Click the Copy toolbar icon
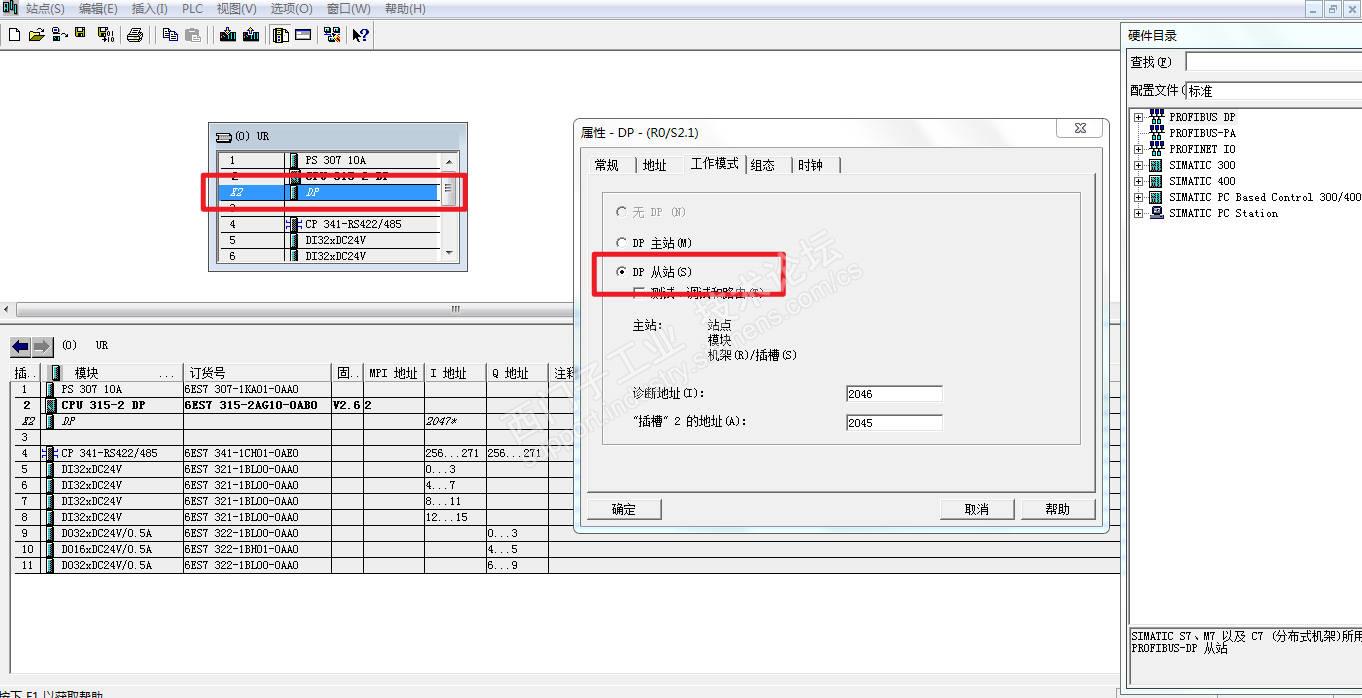The width and height of the screenshot is (1362, 698). pos(170,35)
